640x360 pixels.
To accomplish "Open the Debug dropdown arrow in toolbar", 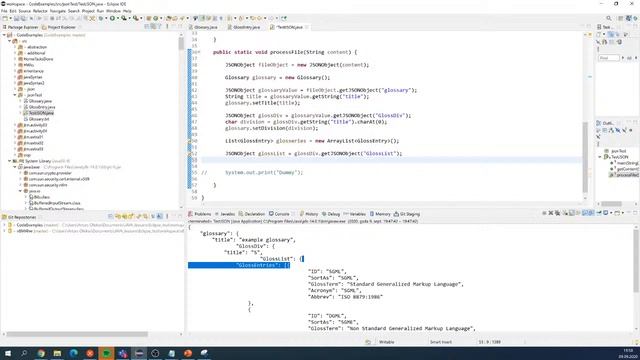I will (106, 18).
